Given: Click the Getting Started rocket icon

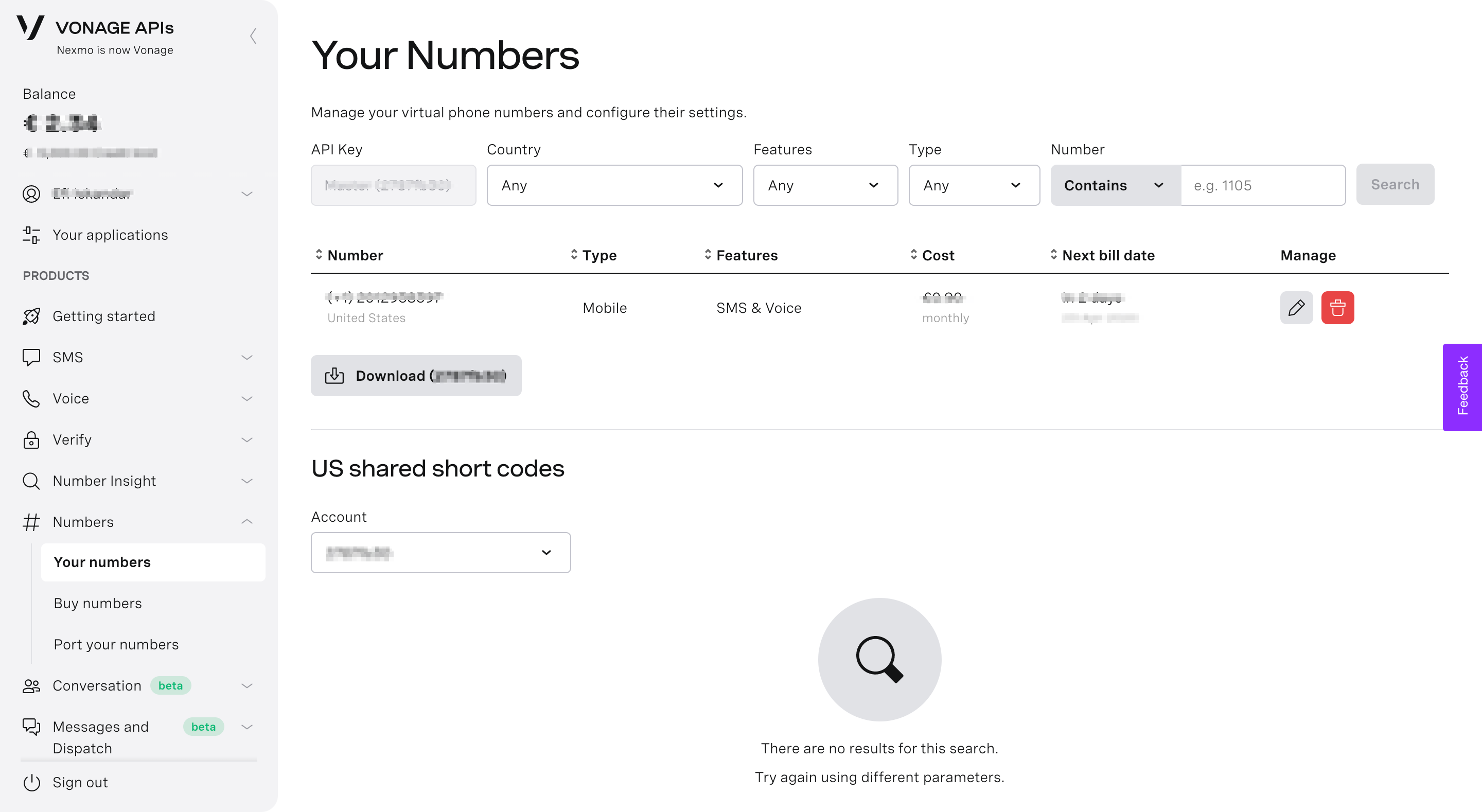Looking at the screenshot, I should point(31,316).
